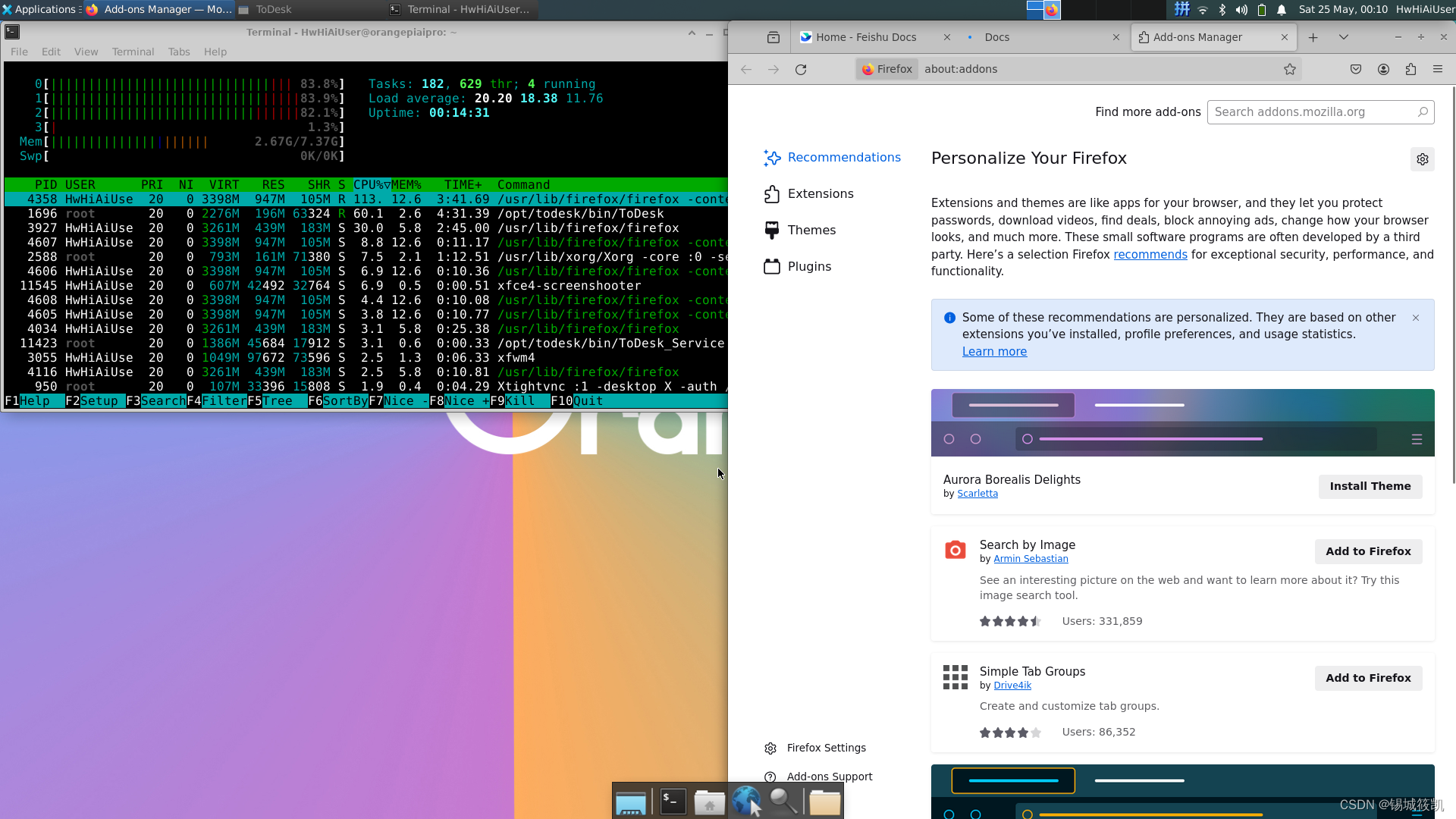1456x819 pixels.
Task: Click the addons.mozilla.org search field
Action: [1312, 112]
